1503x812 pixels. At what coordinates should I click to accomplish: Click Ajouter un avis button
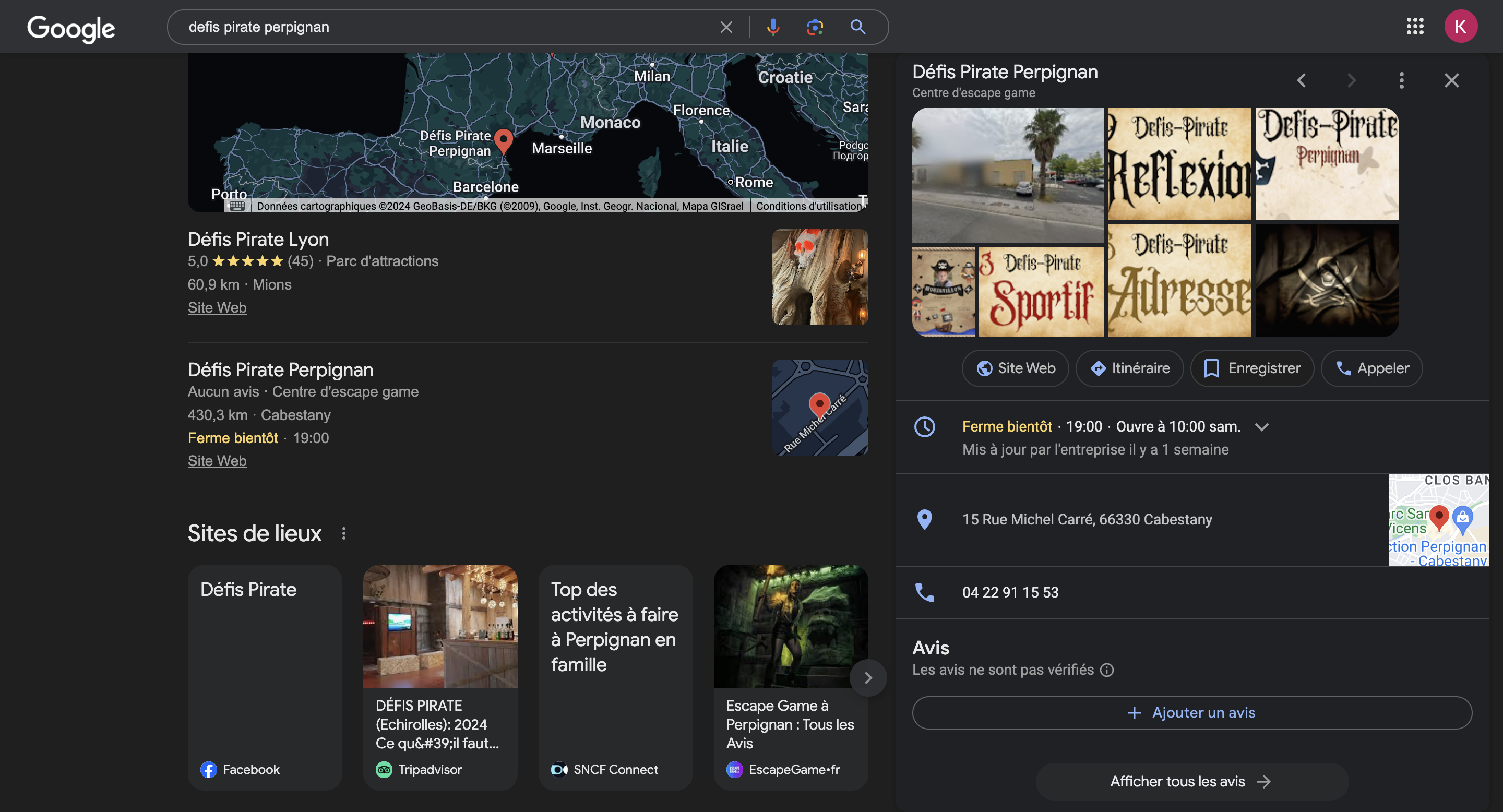click(1191, 712)
